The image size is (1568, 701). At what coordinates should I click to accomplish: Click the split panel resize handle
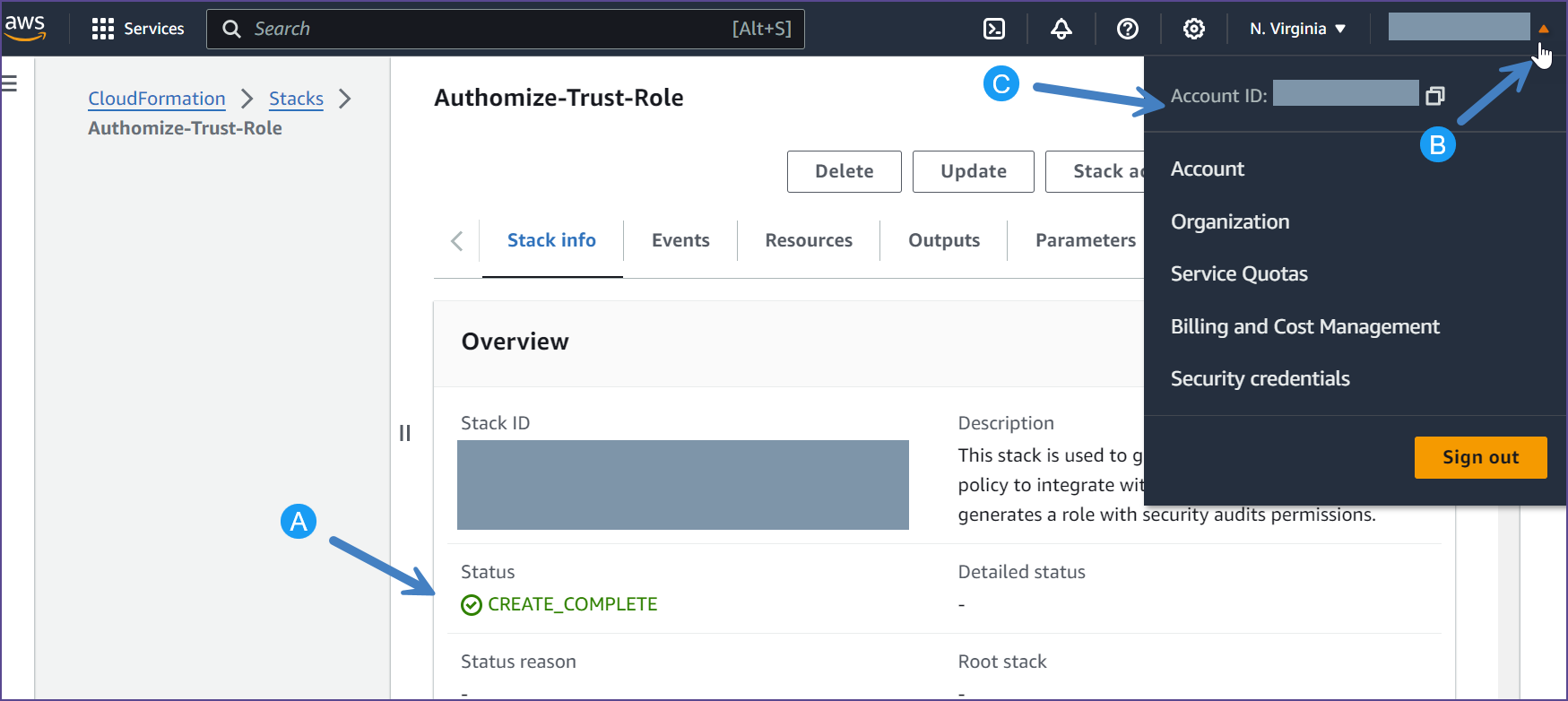click(x=405, y=433)
